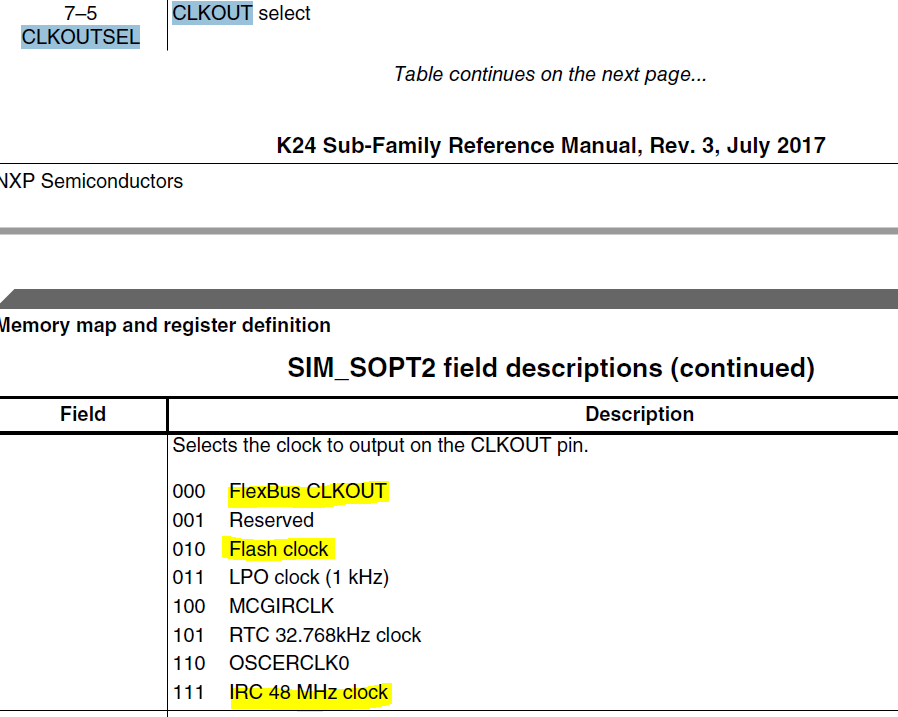Click the "OSCERCLK0" entry
898x717 pixels.
point(287,663)
